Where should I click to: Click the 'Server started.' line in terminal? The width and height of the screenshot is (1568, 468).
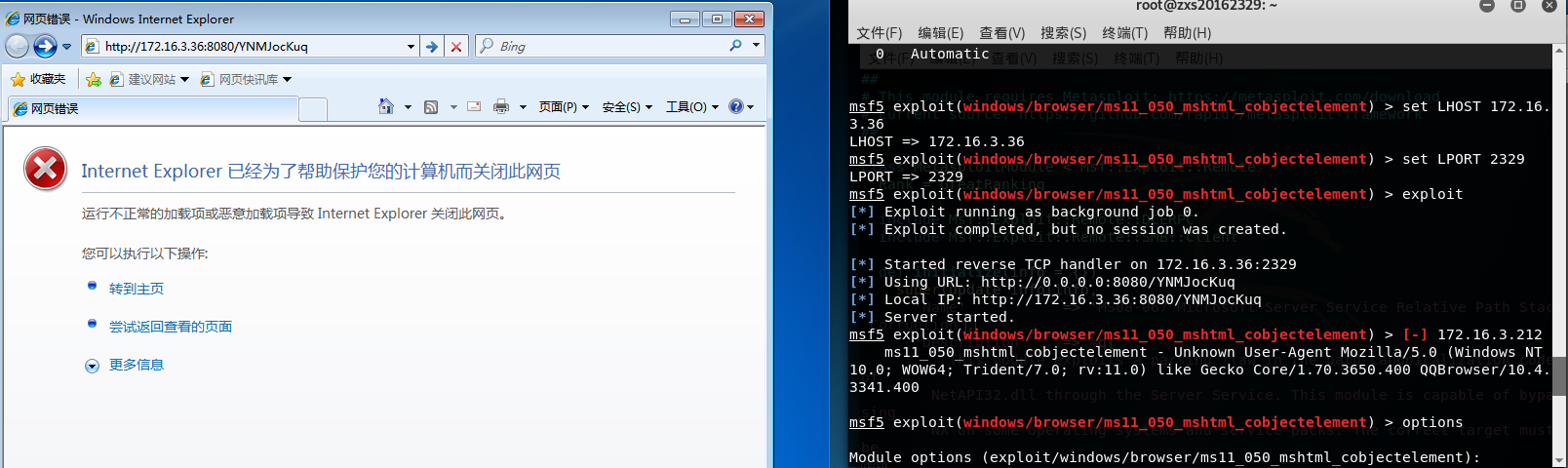click(x=949, y=317)
